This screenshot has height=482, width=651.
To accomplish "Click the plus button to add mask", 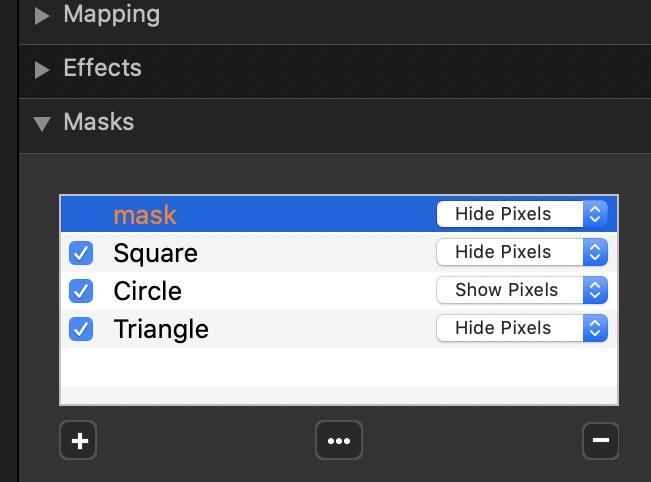I will [78, 440].
